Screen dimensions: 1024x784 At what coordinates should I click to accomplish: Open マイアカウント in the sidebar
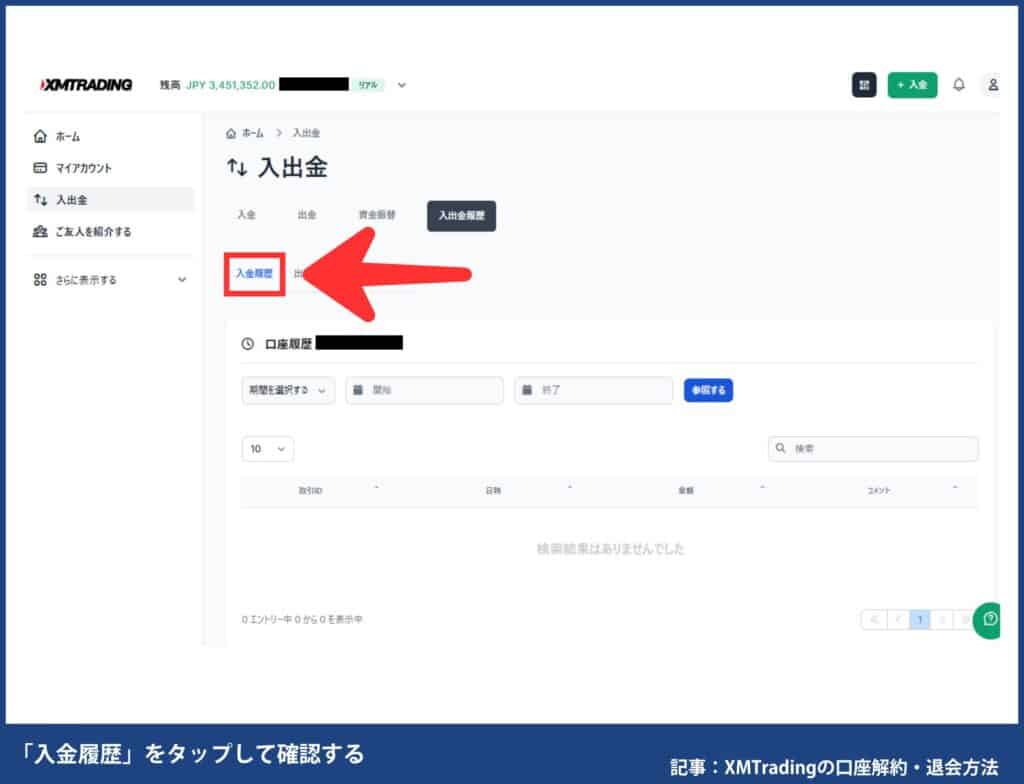[111, 168]
